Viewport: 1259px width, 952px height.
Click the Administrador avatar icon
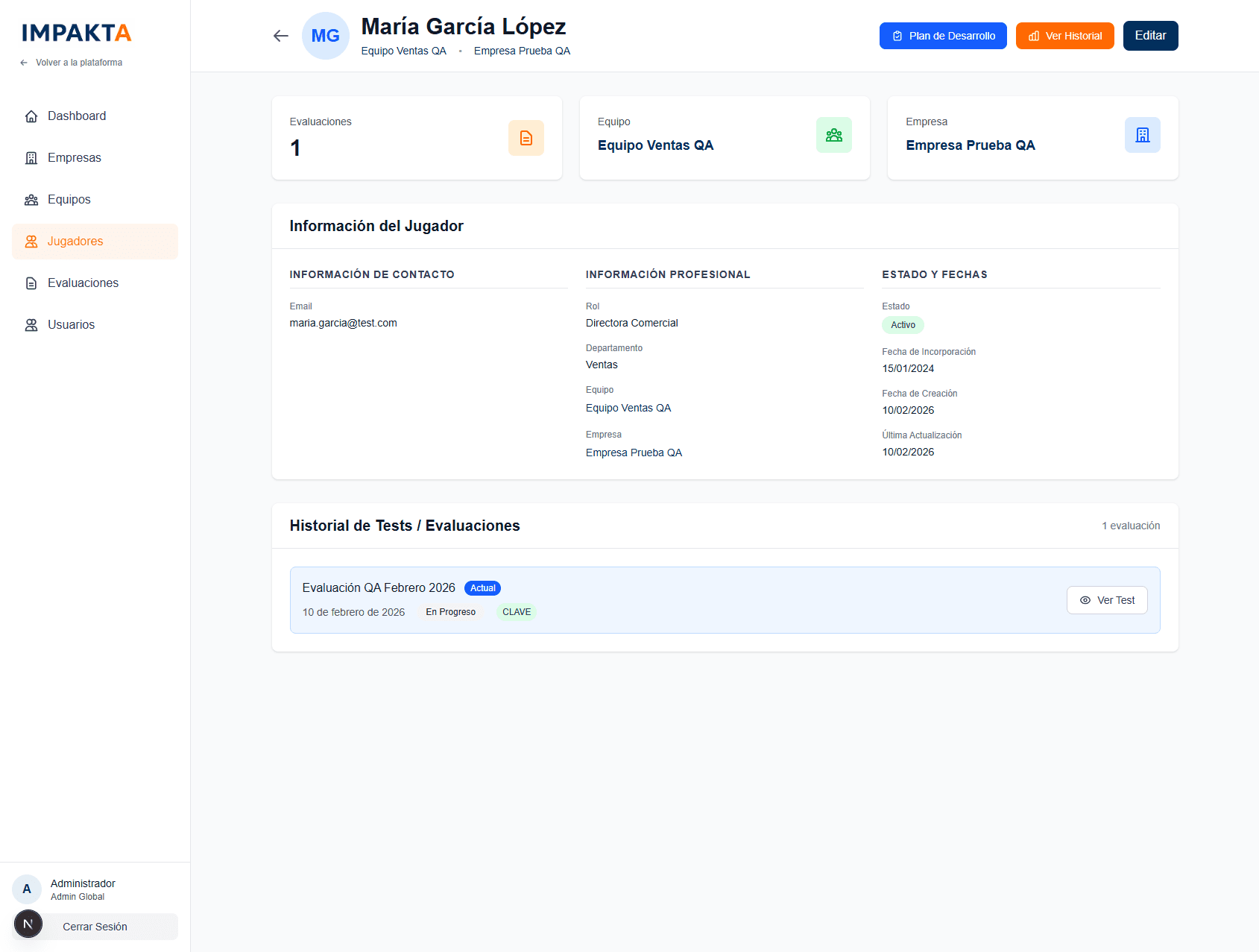click(x=27, y=889)
